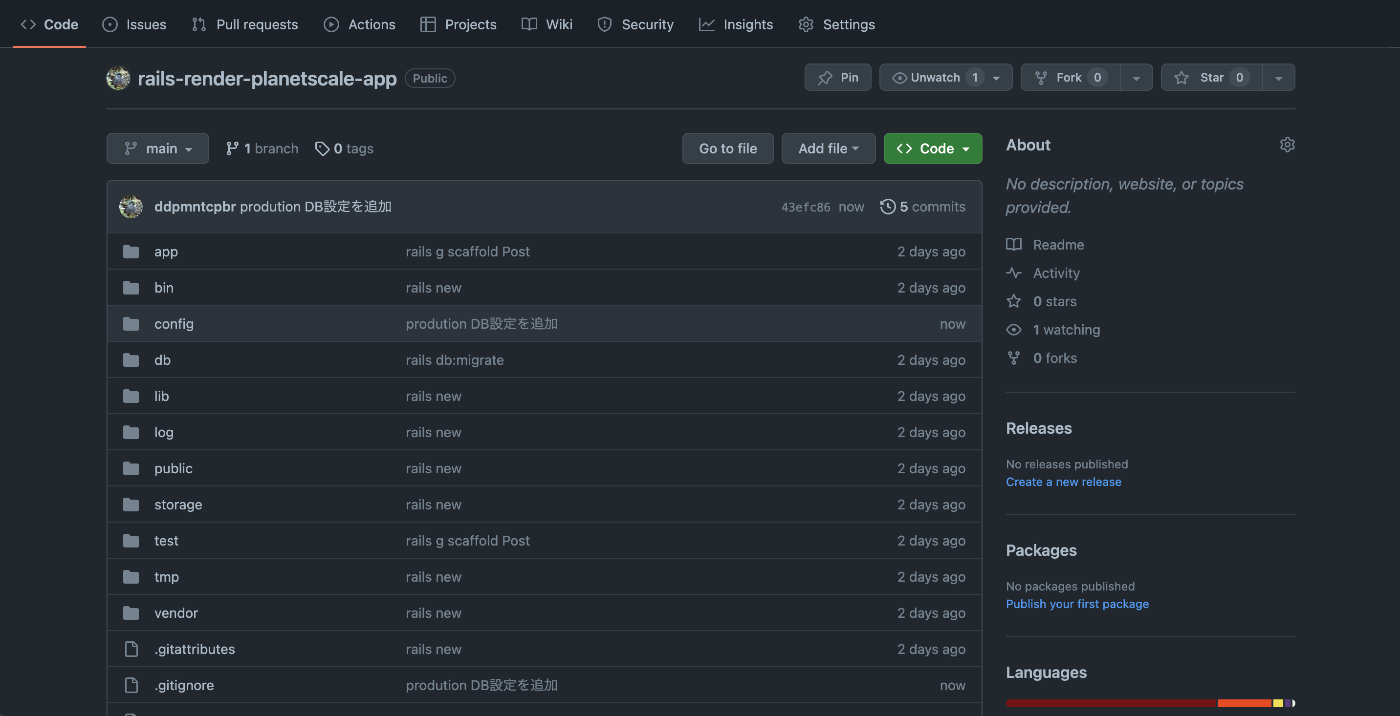Click the vendor folder icon
Viewport: 1400px width, 716px height.
131,613
